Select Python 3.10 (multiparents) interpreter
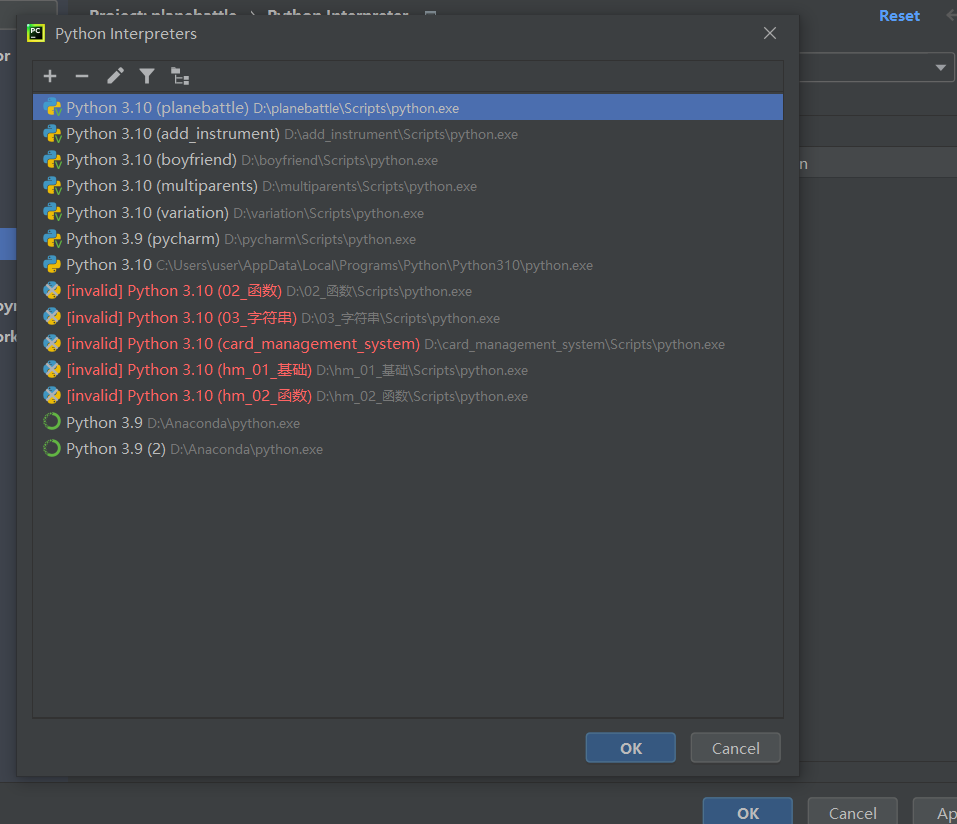The width and height of the screenshot is (957, 824). 408,186
